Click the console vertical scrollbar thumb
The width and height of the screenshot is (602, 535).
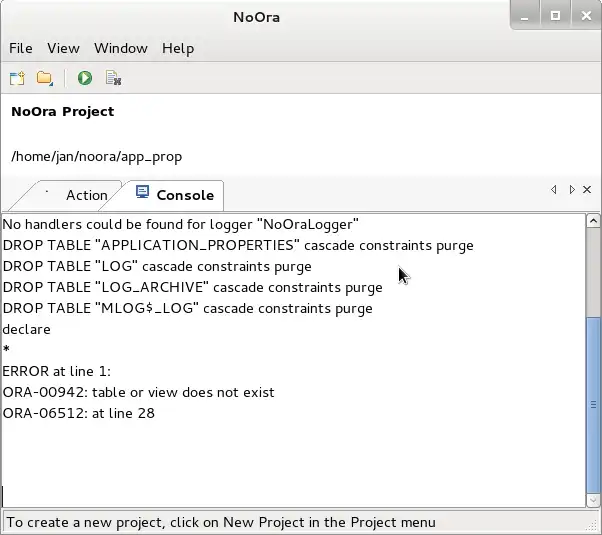click(594, 405)
